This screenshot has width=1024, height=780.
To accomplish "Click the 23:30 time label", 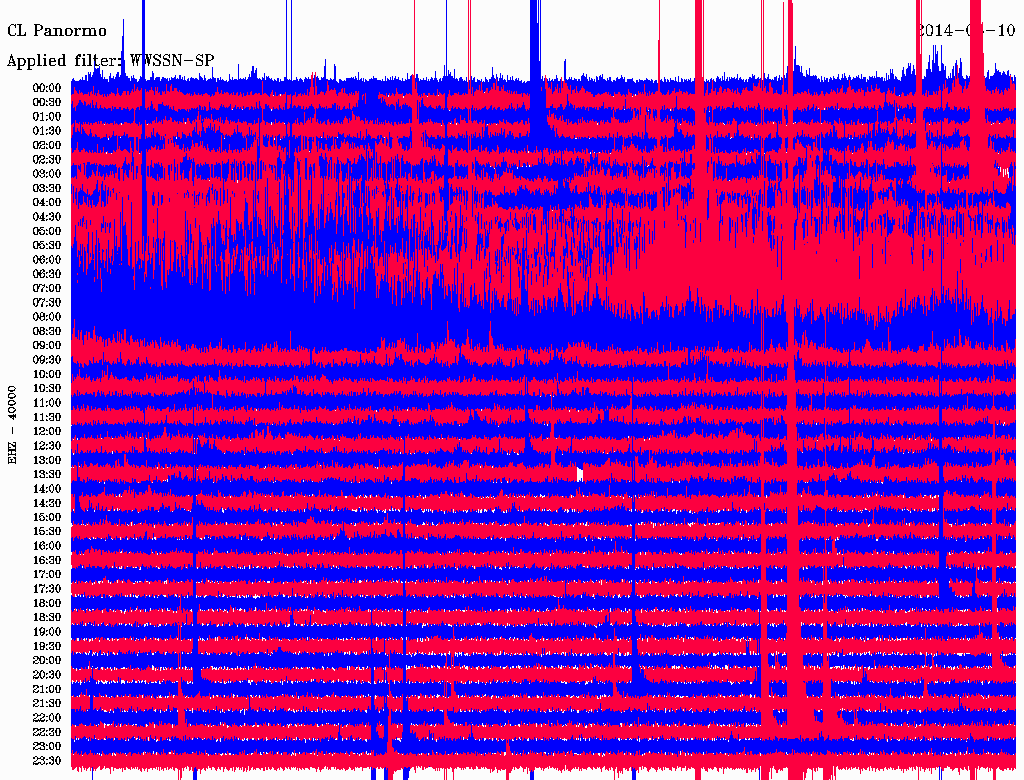I will [x=47, y=761].
